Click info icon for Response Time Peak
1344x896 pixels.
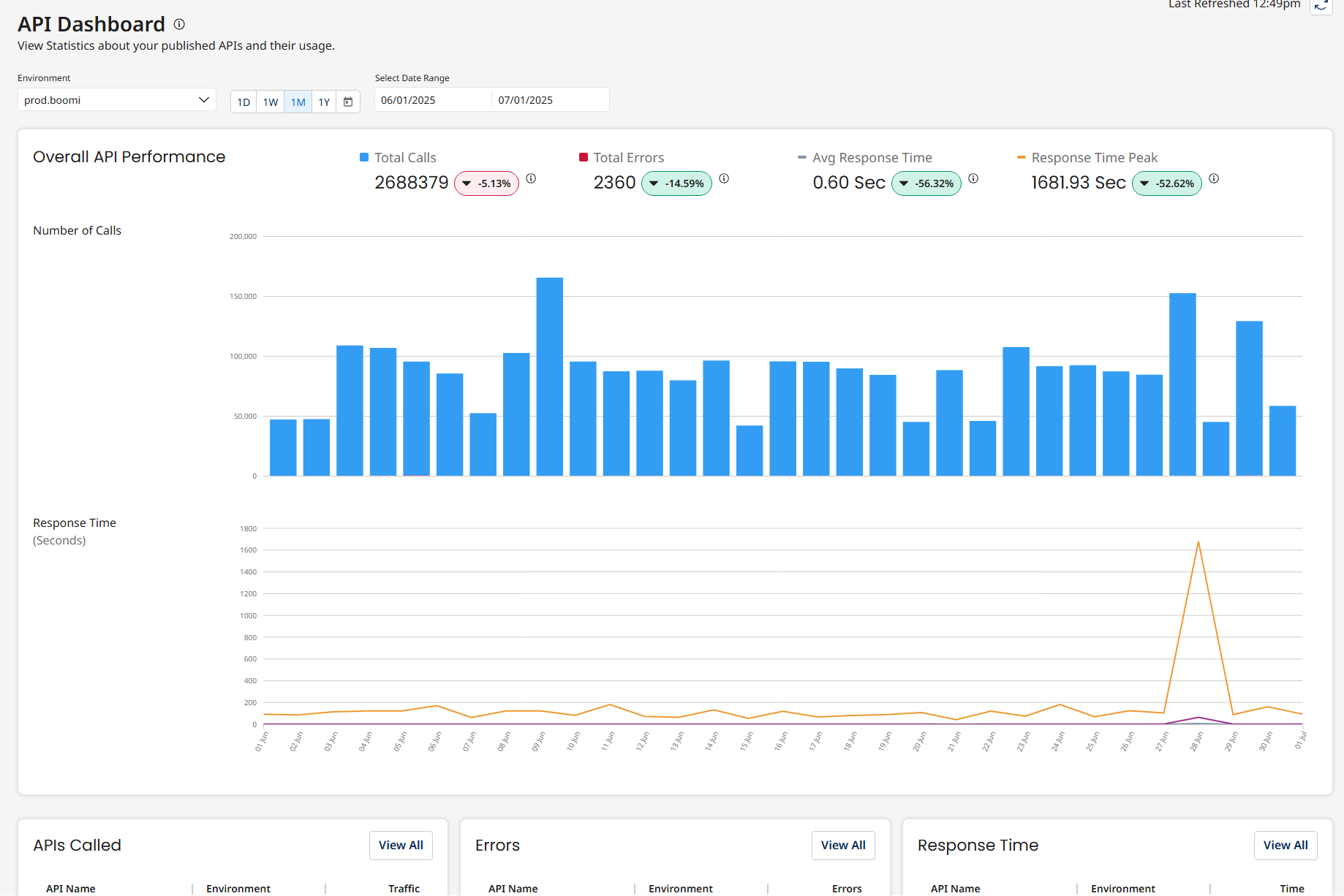[1214, 178]
